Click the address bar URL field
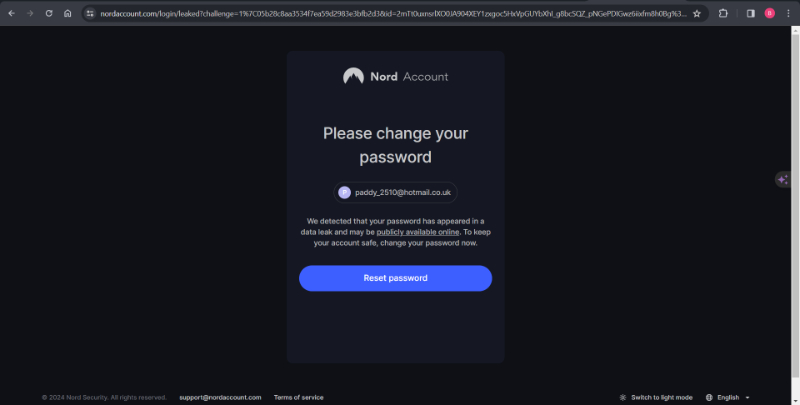The height and width of the screenshot is (405, 800). (x=393, y=13)
